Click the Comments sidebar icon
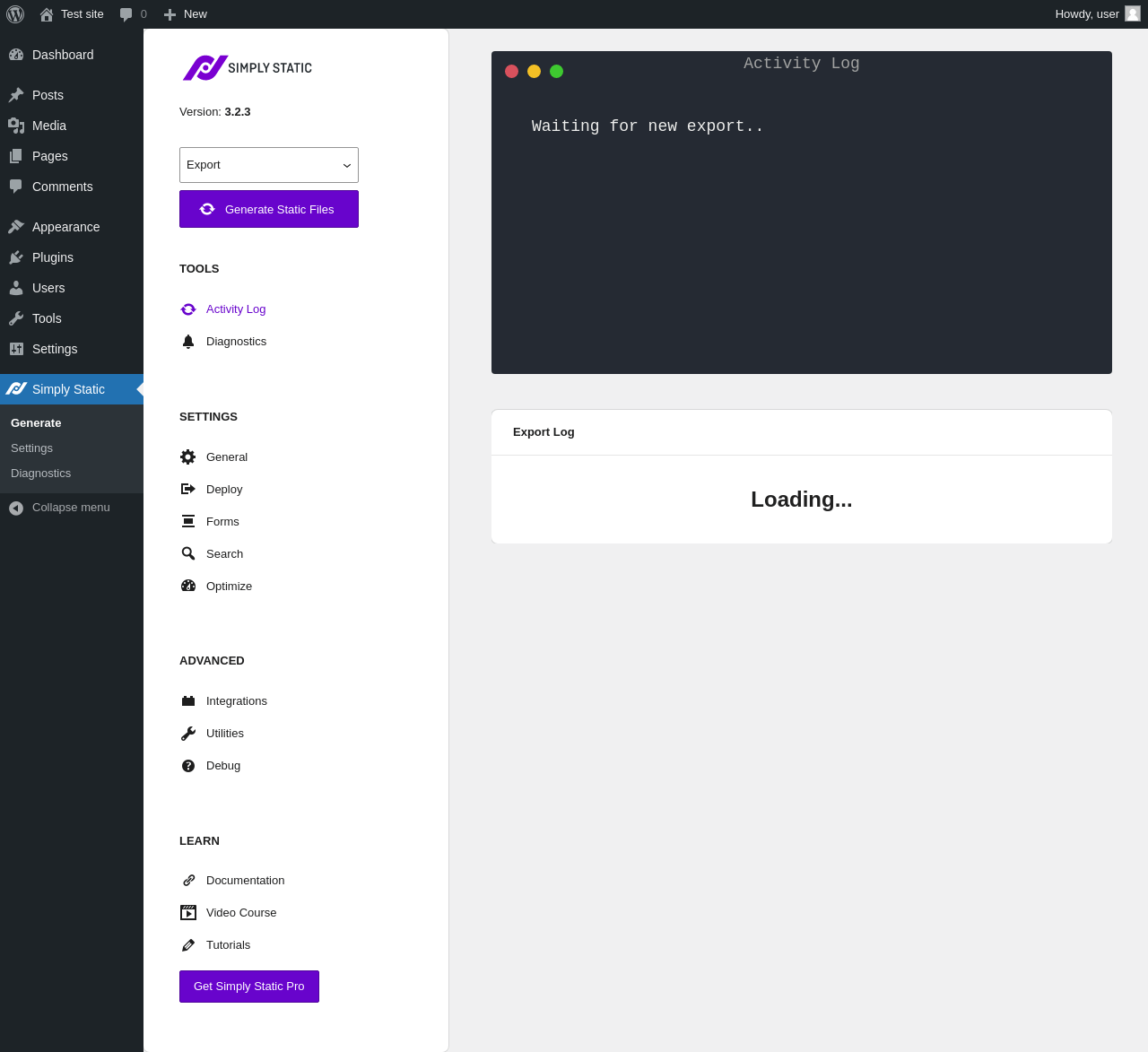The width and height of the screenshot is (1148, 1052). (16, 187)
